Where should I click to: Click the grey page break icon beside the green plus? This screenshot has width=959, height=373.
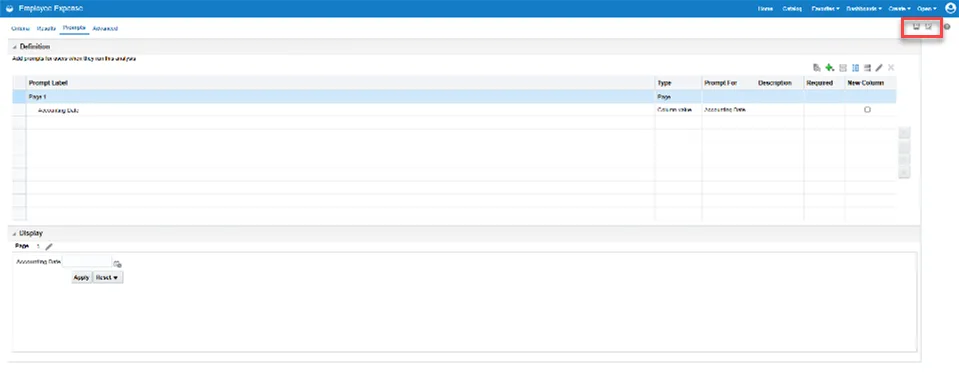[843, 67]
